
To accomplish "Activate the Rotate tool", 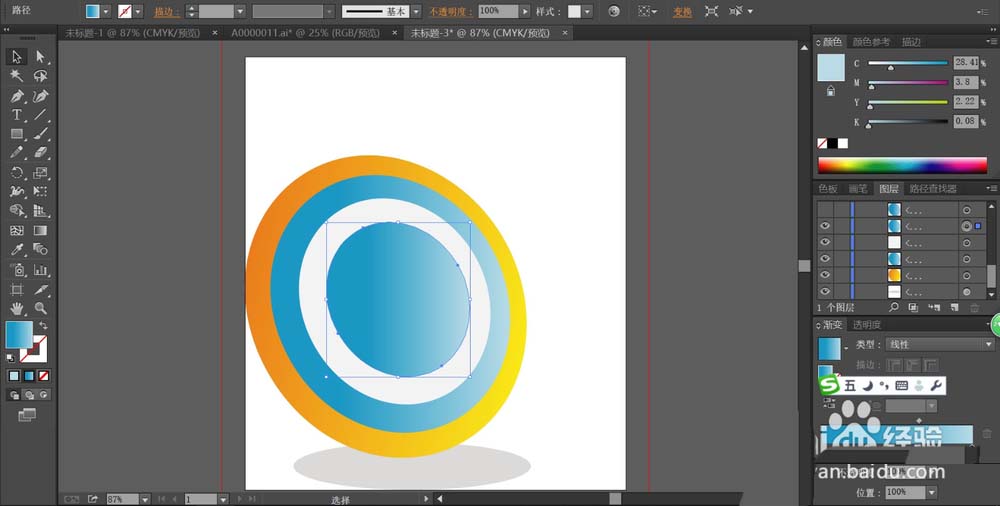I will pos(17,172).
